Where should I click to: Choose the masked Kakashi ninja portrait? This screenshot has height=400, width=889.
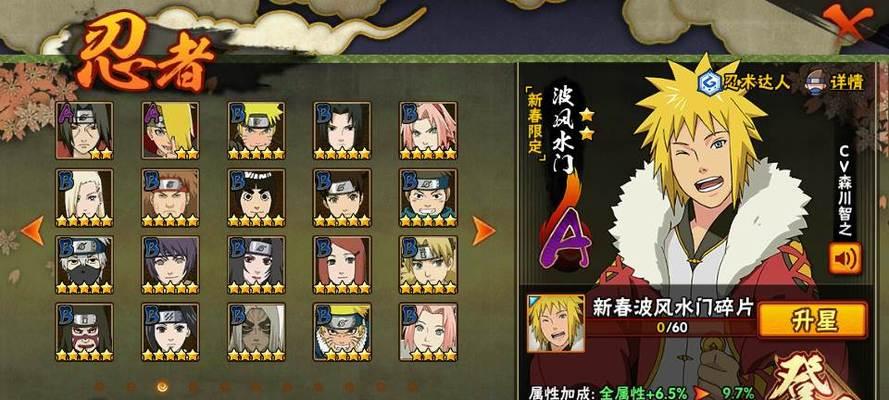(x=84, y=265)
